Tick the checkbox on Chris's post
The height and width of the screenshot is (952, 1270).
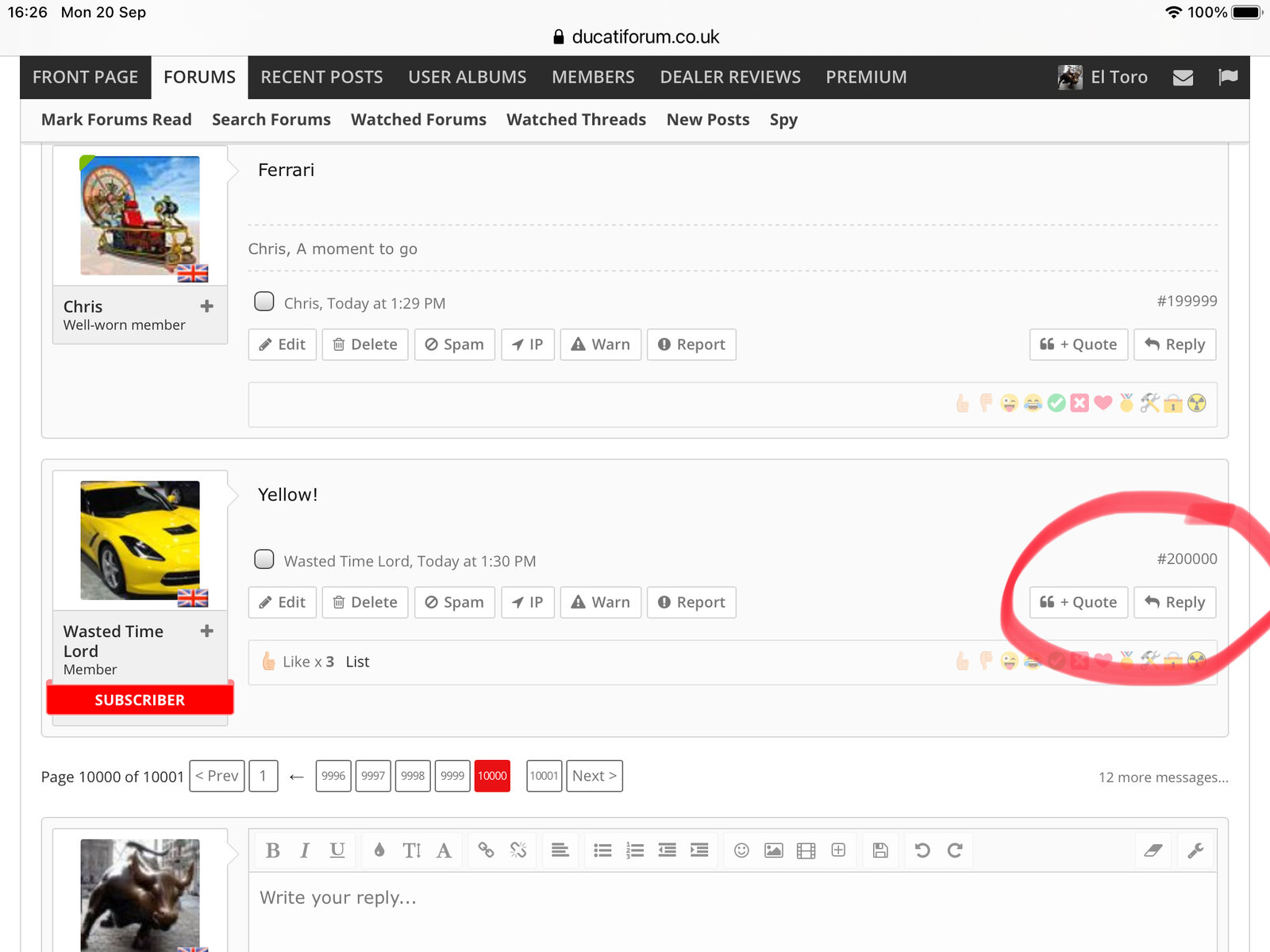(264, 301)
